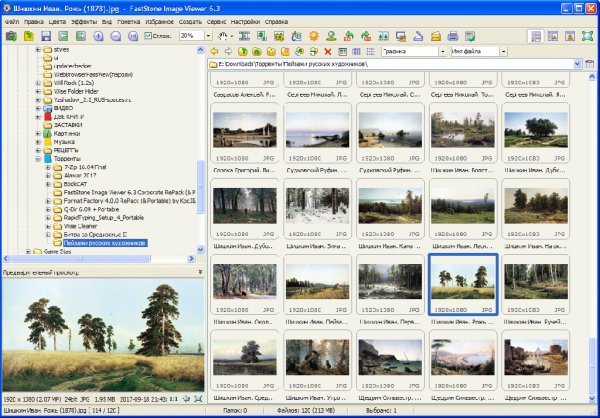Click the last icon in preview info bar

point(198,399)
